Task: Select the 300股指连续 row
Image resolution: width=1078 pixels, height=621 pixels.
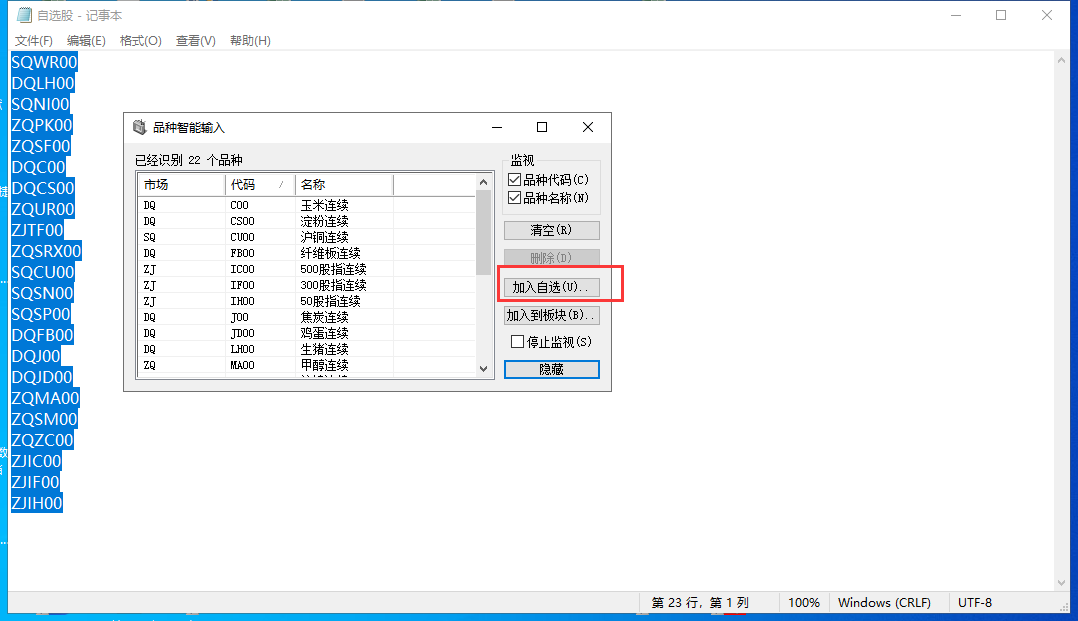Action: [x=307, y=285]
